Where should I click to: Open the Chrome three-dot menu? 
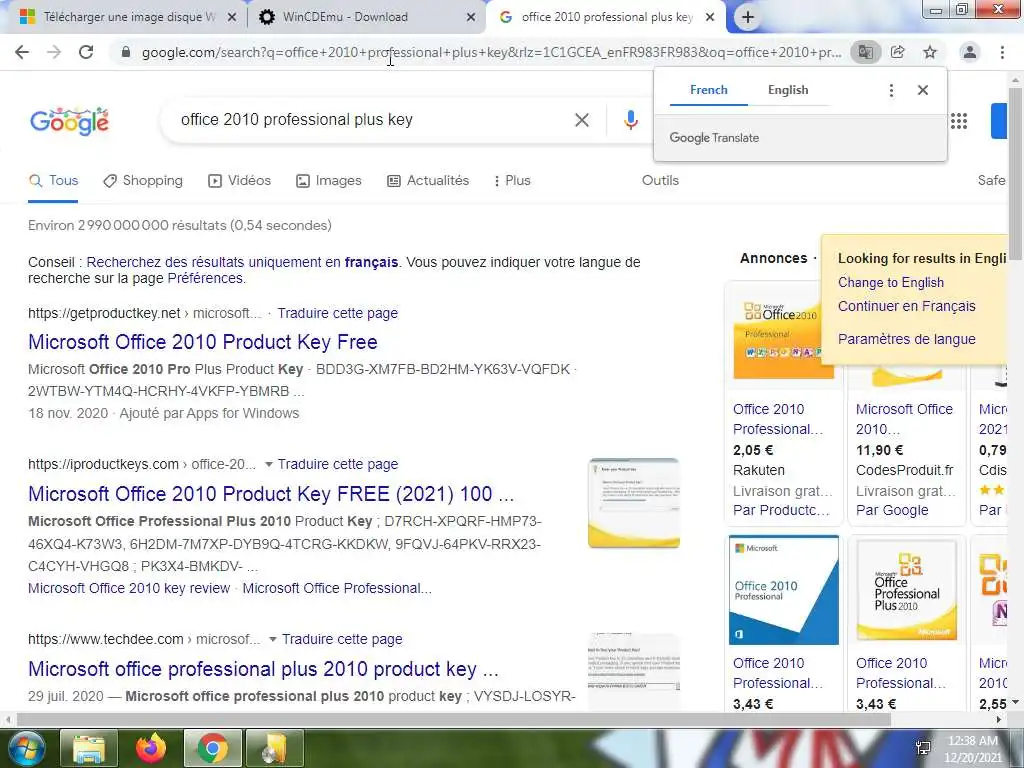(x=1002, y=52)
